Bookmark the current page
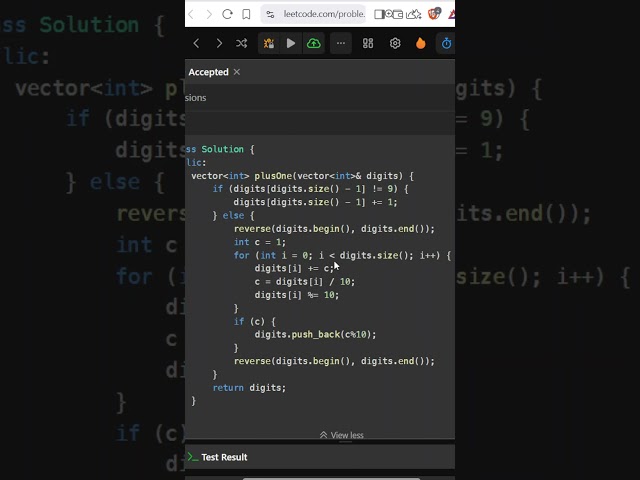This screenshot has width=640, height=480. pyautogui.click(x=246, y=14)
